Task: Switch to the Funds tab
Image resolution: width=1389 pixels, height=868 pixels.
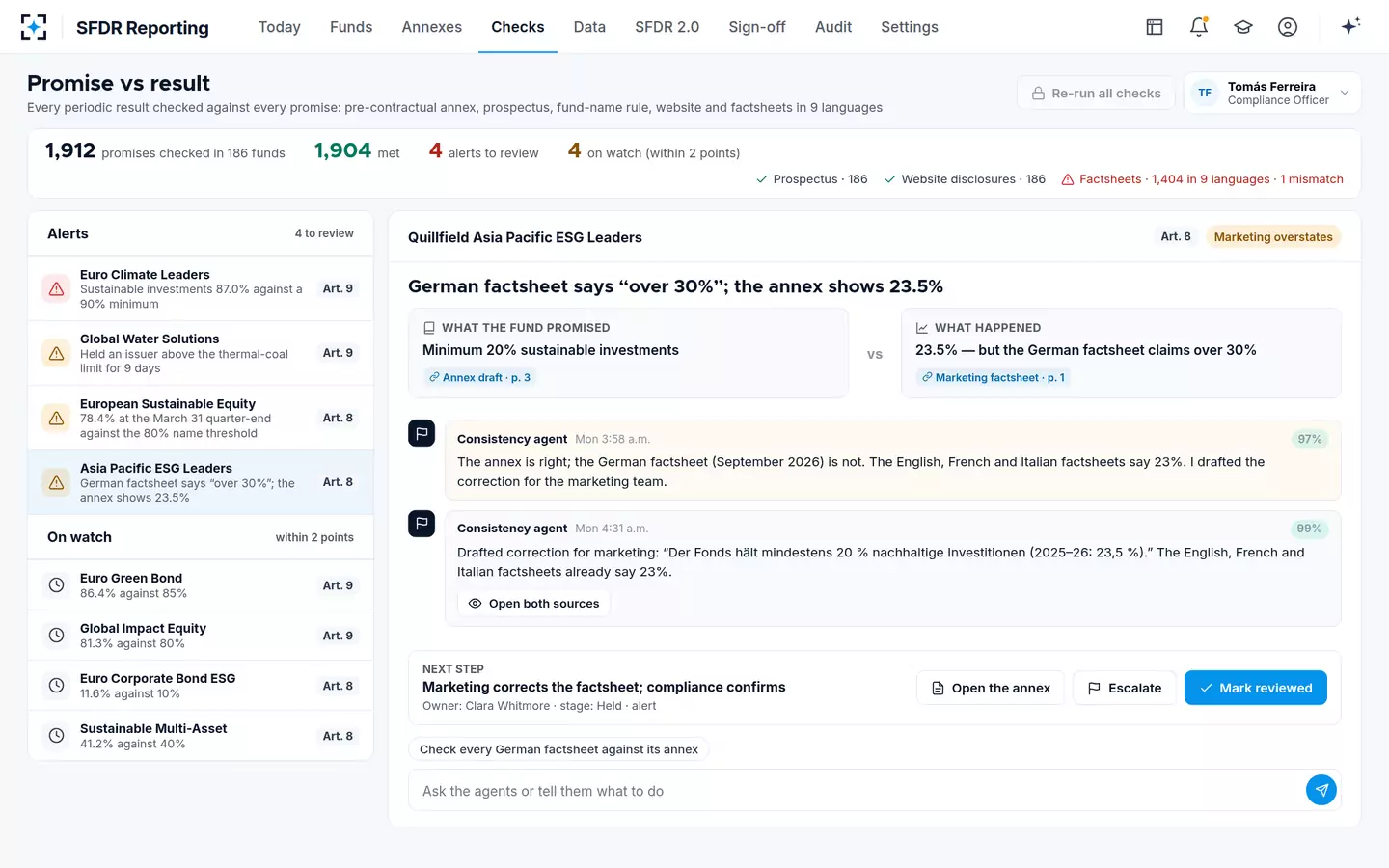Action: click(351, 27)
